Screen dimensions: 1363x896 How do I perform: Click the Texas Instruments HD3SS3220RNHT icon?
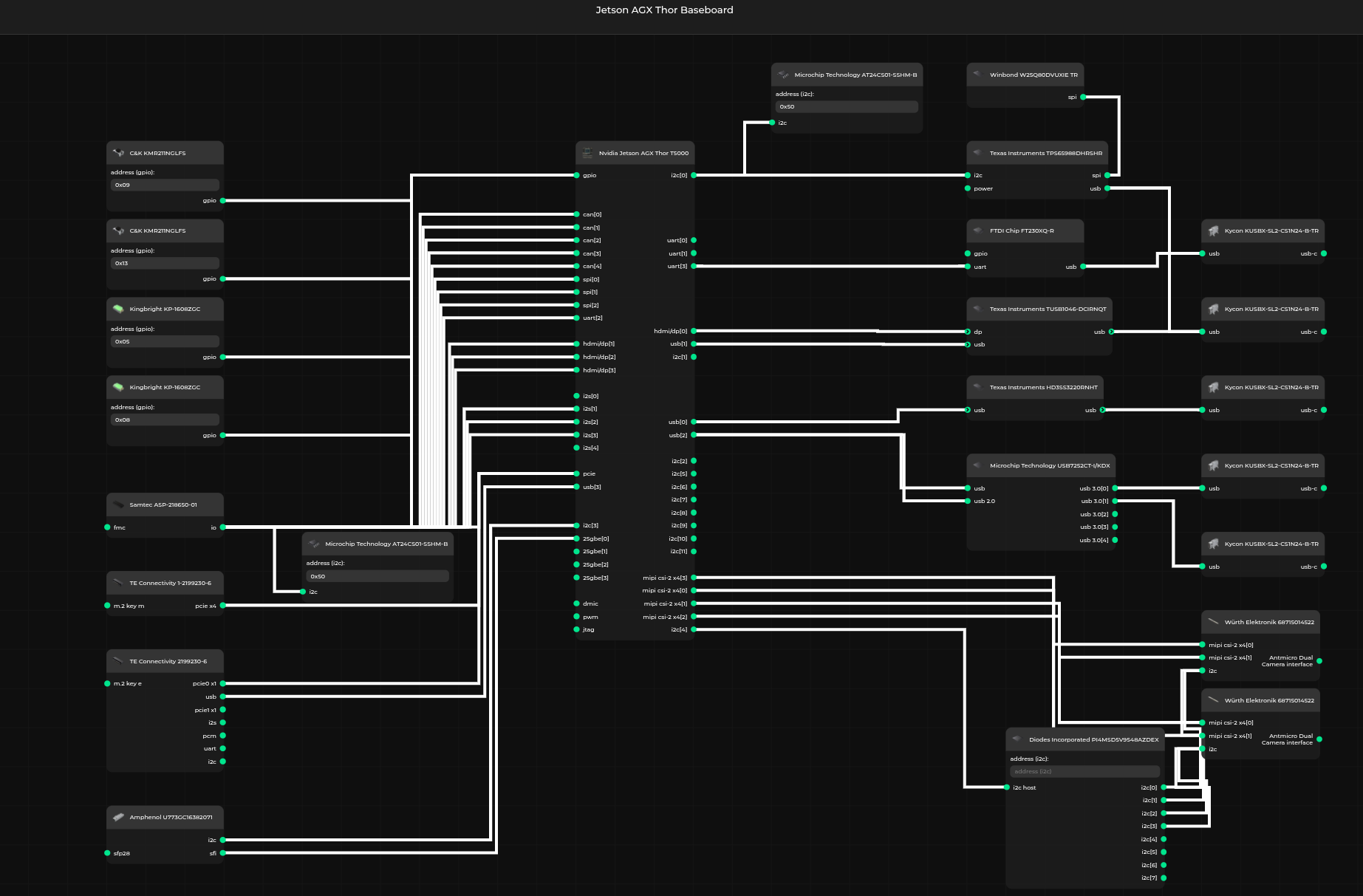(978, 387)
